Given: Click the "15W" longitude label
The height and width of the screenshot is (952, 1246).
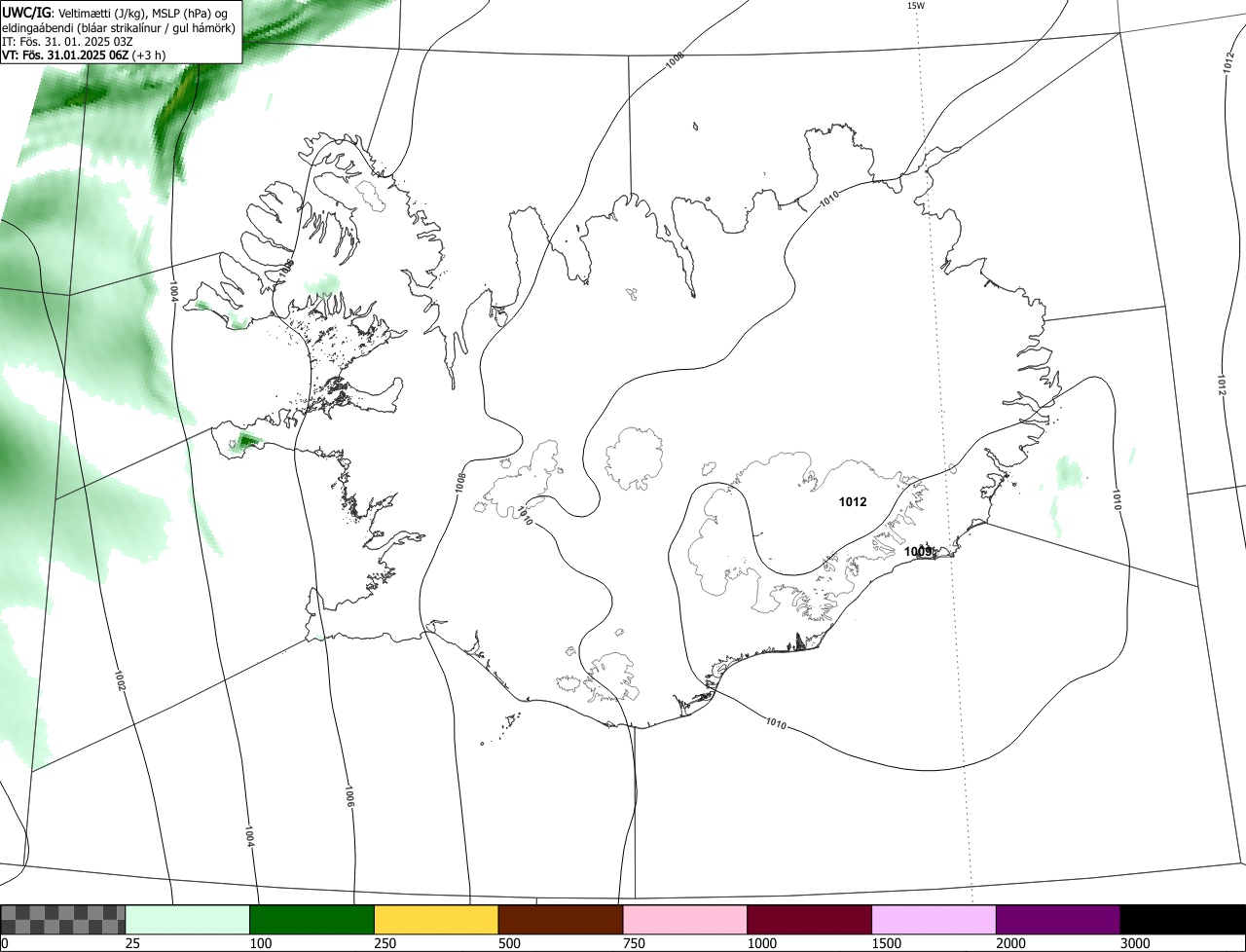Looking at the screenshot, I should (x=915, y=6).
